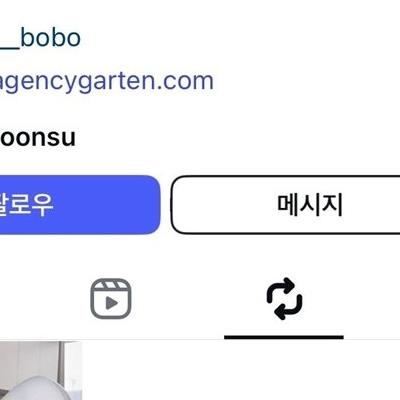Click the purple website URL in the bio
Viewport: 400px width, 400px height.
click(x=106, y=82)
